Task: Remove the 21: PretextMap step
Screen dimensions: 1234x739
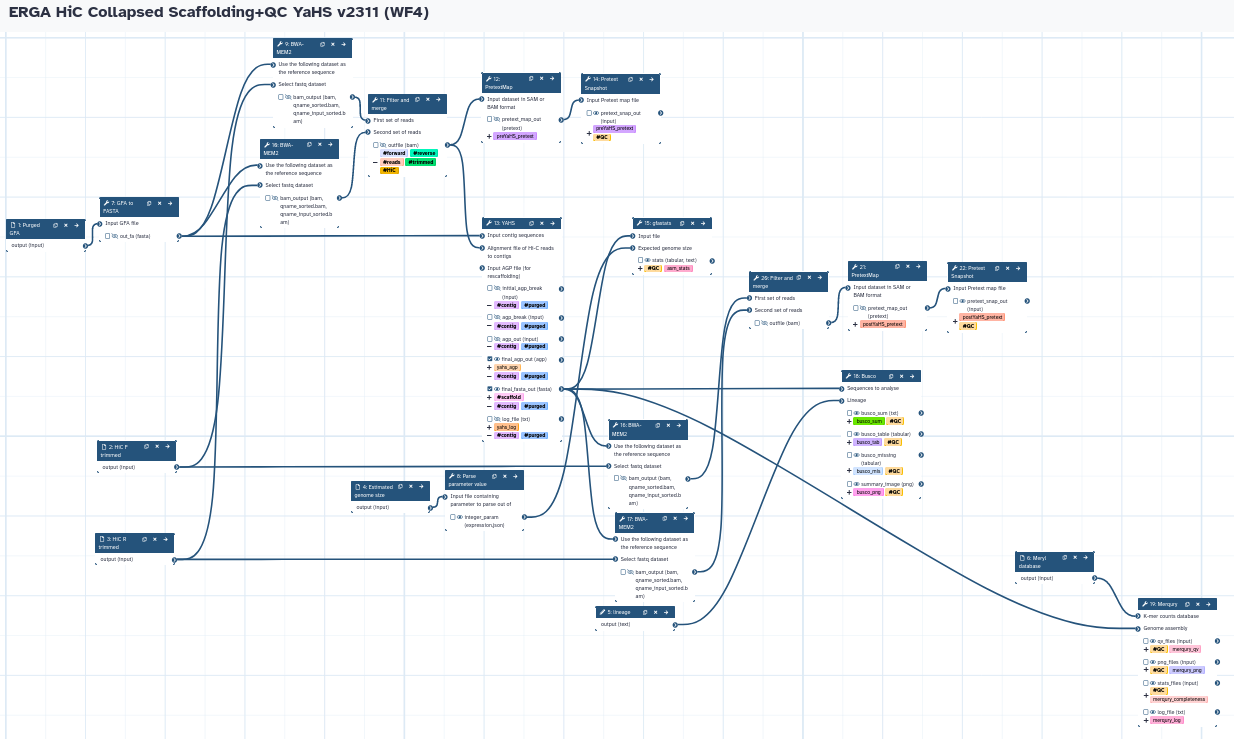Action: click(x=907, y=267)
